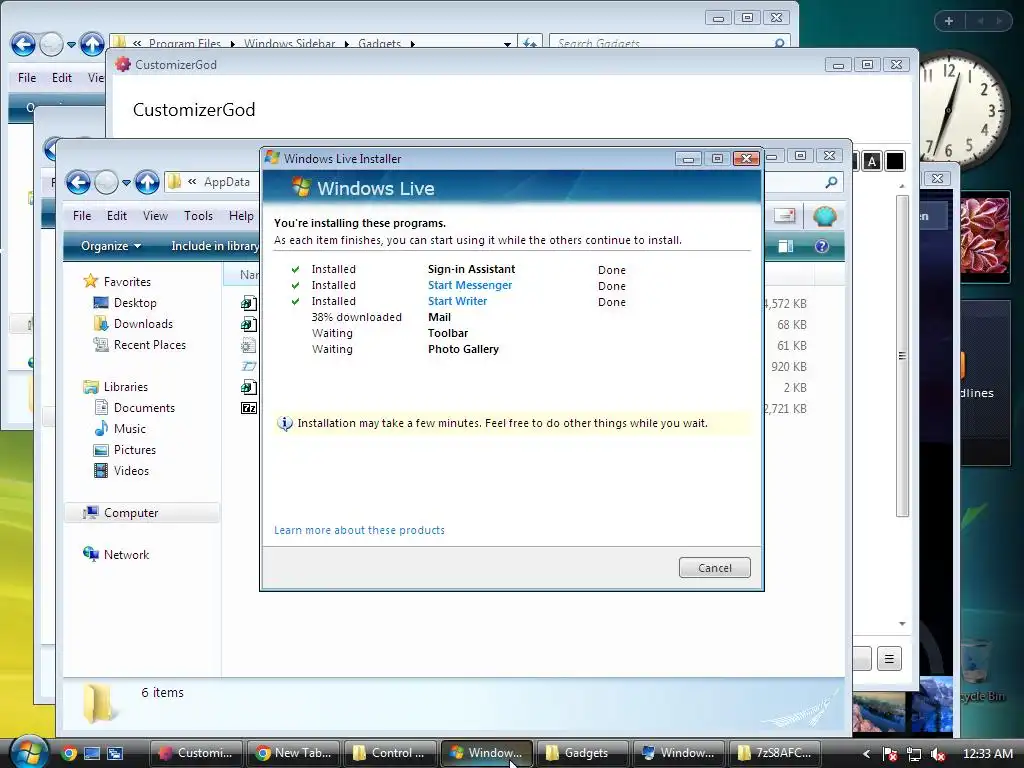
Task: Show hidden tray icons arrow
Action: pos(866,754)
